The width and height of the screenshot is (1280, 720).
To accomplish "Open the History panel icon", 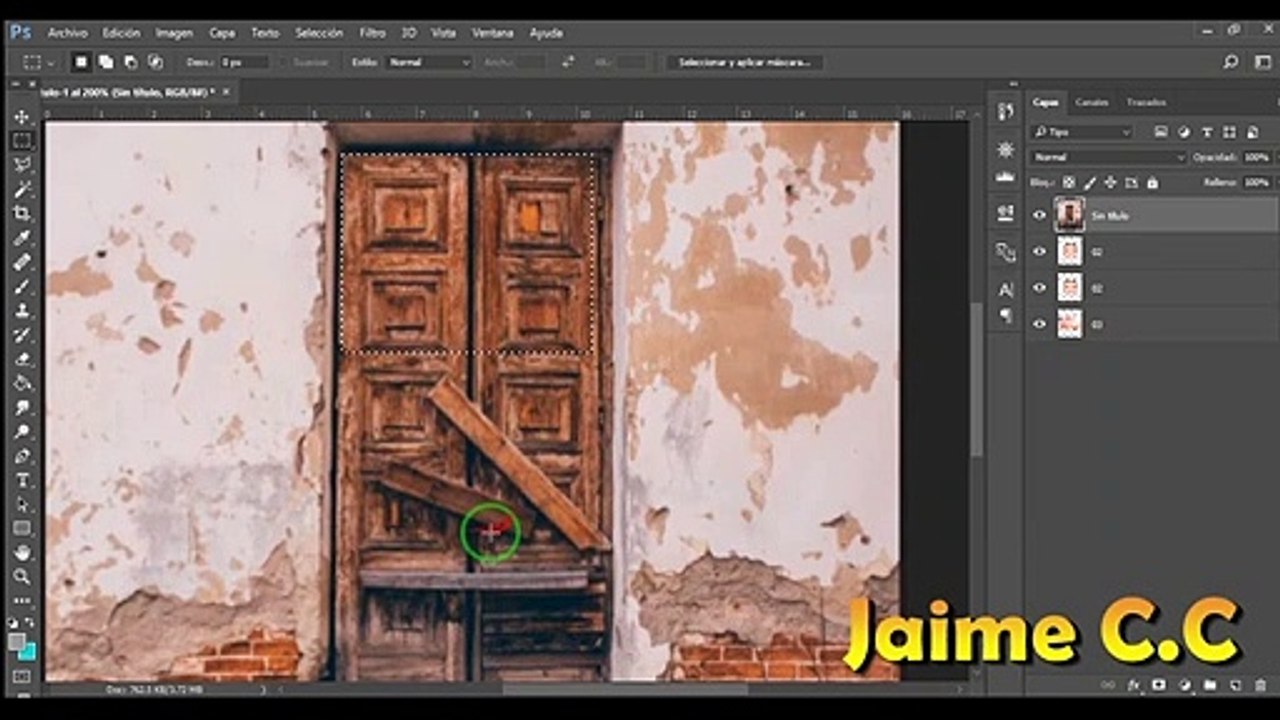I will pos(1006,112).
